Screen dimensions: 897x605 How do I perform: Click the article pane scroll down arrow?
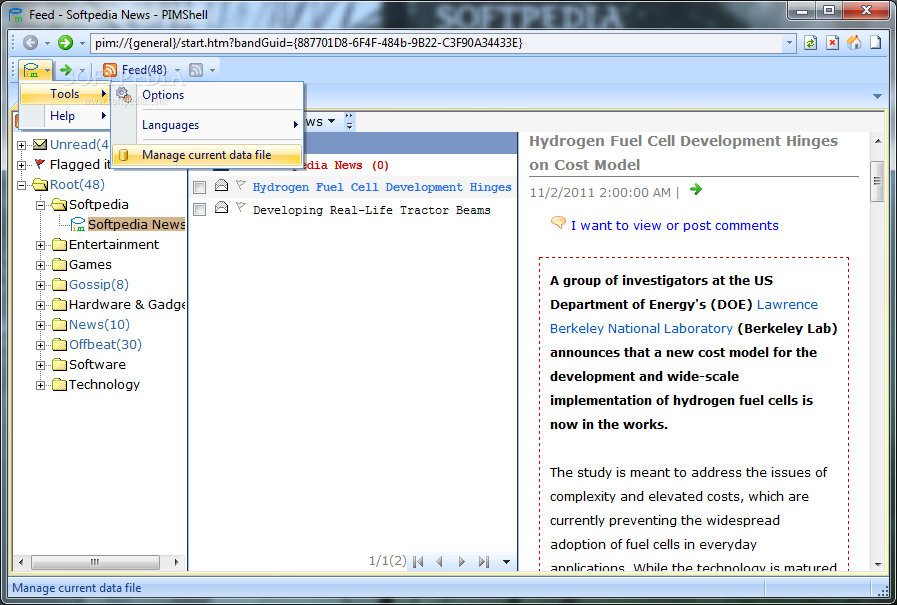click(878, 564)
